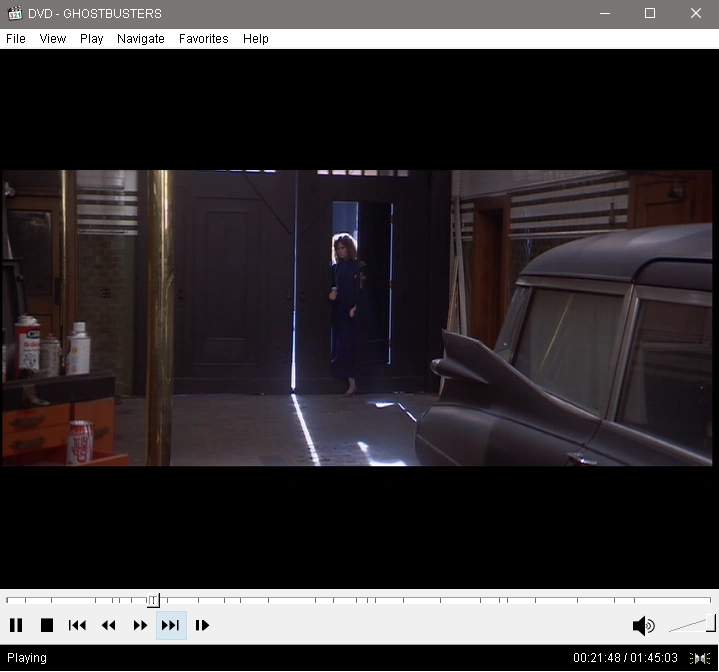The width and height of the screenshot is (719, 672).
Task: Pause playback with the pause button
Action: point(16,625)
